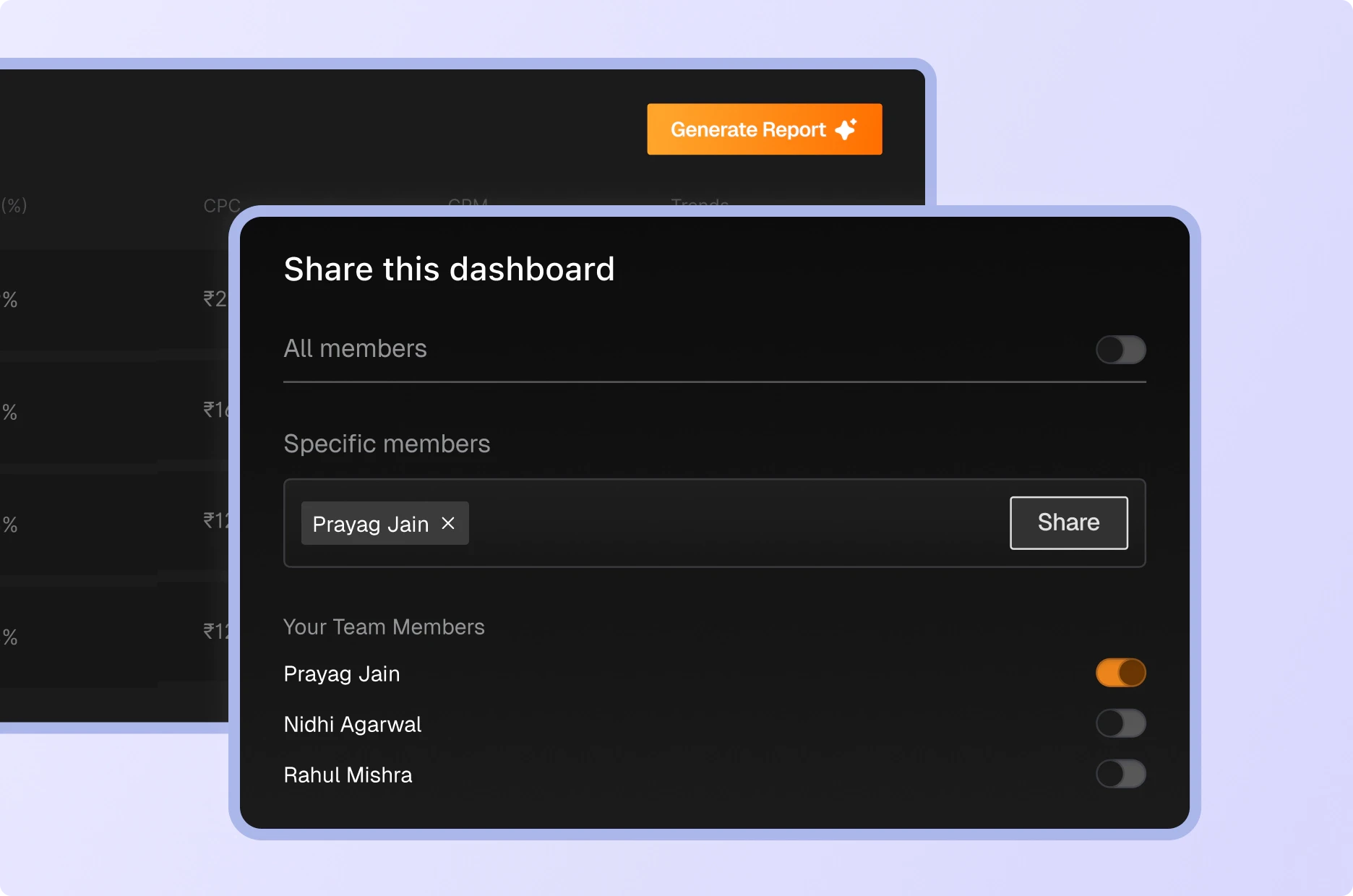Click the Nidhi Agarwal name
The image size is (1353, 896).
353,724
